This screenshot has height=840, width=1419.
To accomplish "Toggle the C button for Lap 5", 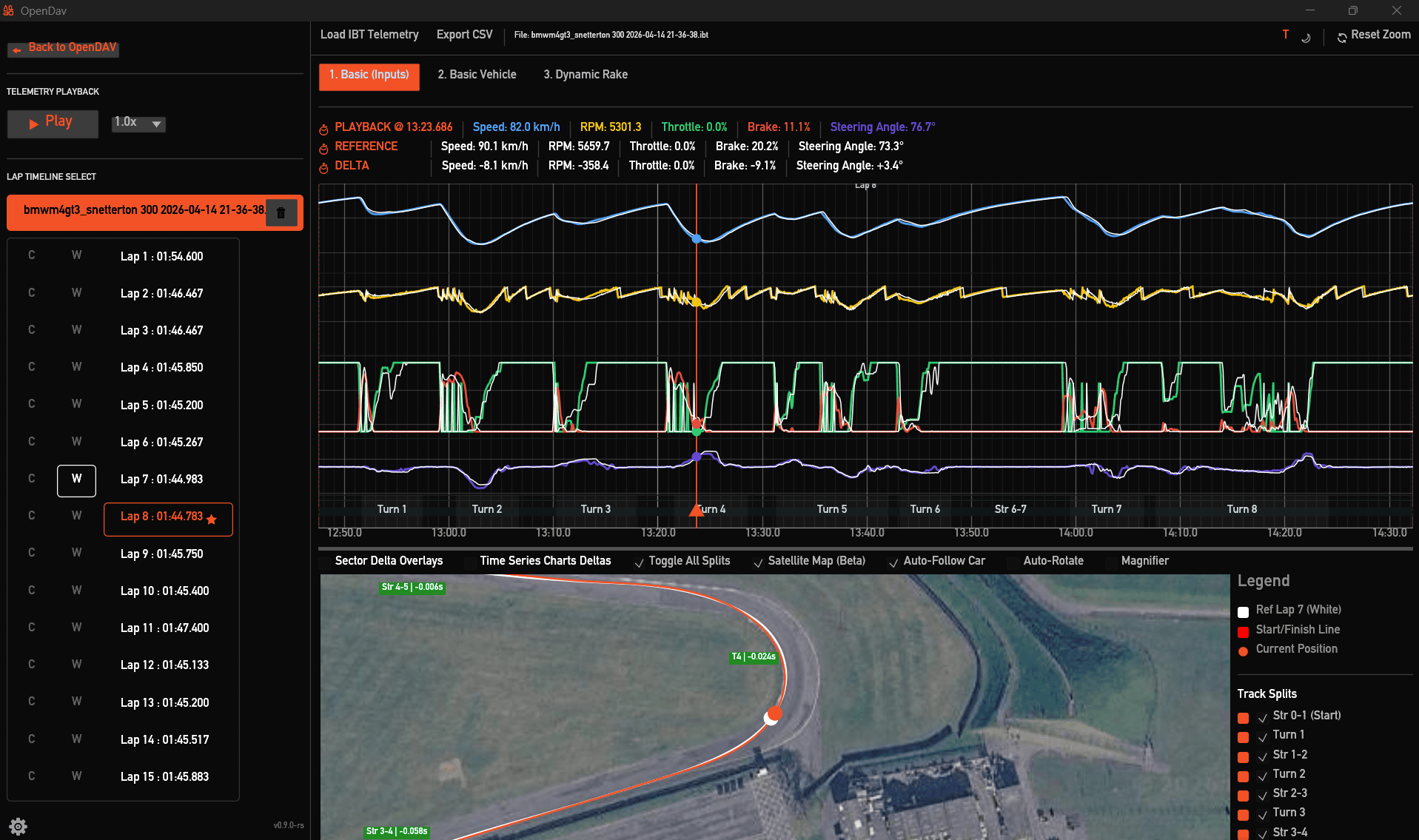I will (32, 404).
